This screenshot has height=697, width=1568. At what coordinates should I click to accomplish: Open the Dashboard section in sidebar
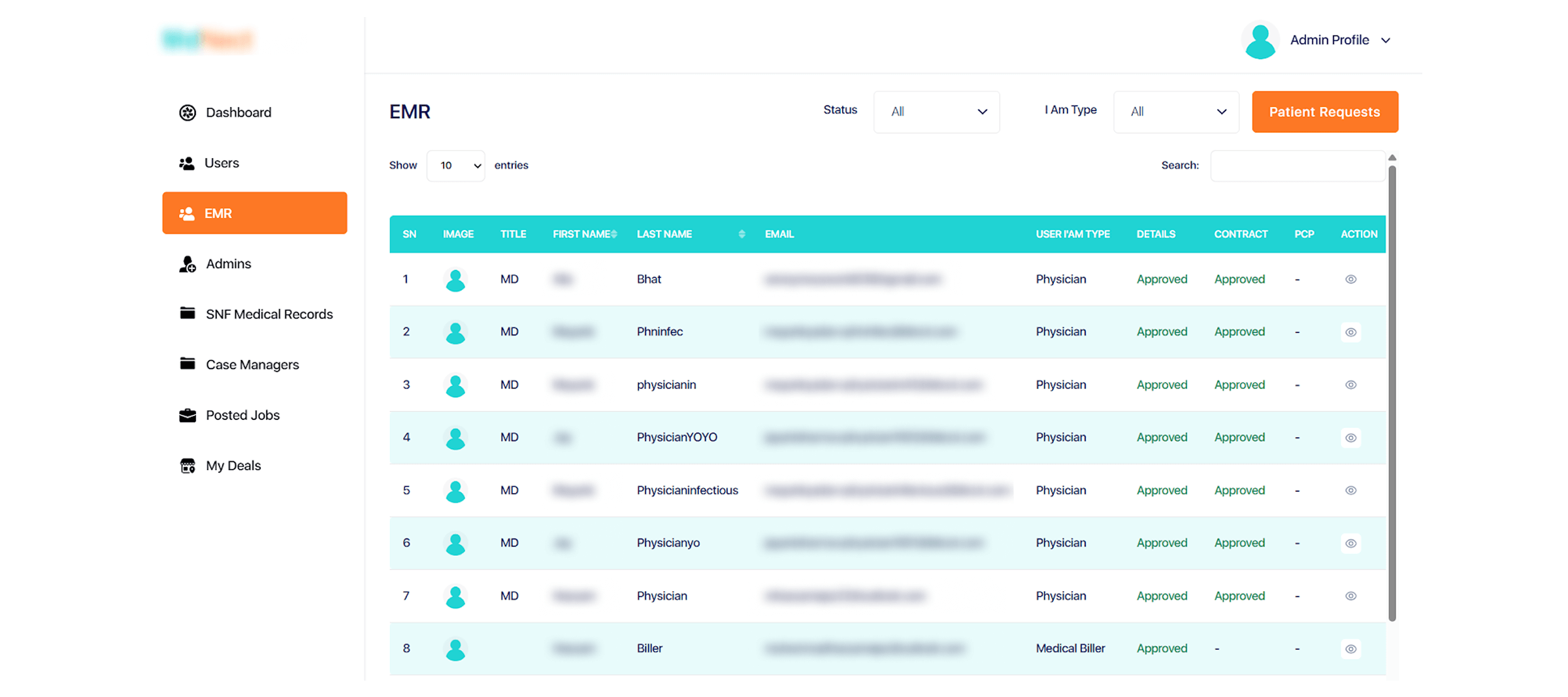tap(238, 112)
